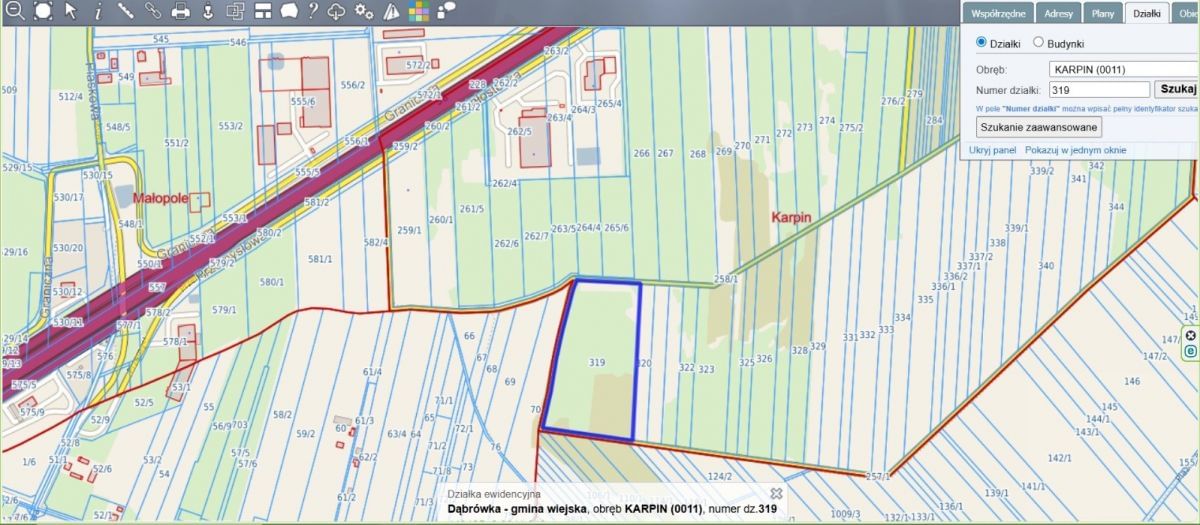Select the full extent zoom tool
Viewport: 1200px width, 525px height.
pyautogui.click(x=43, y=12)
